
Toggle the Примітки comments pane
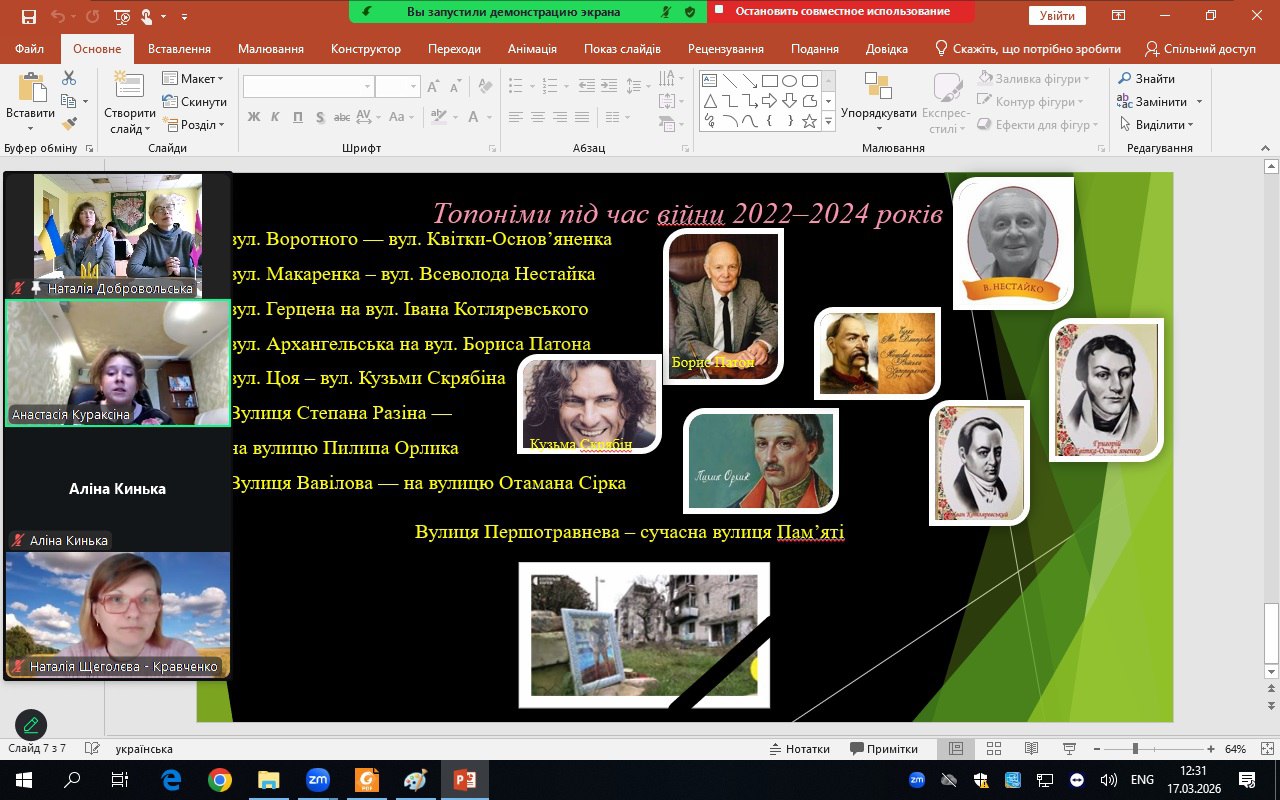pos(884,749)
